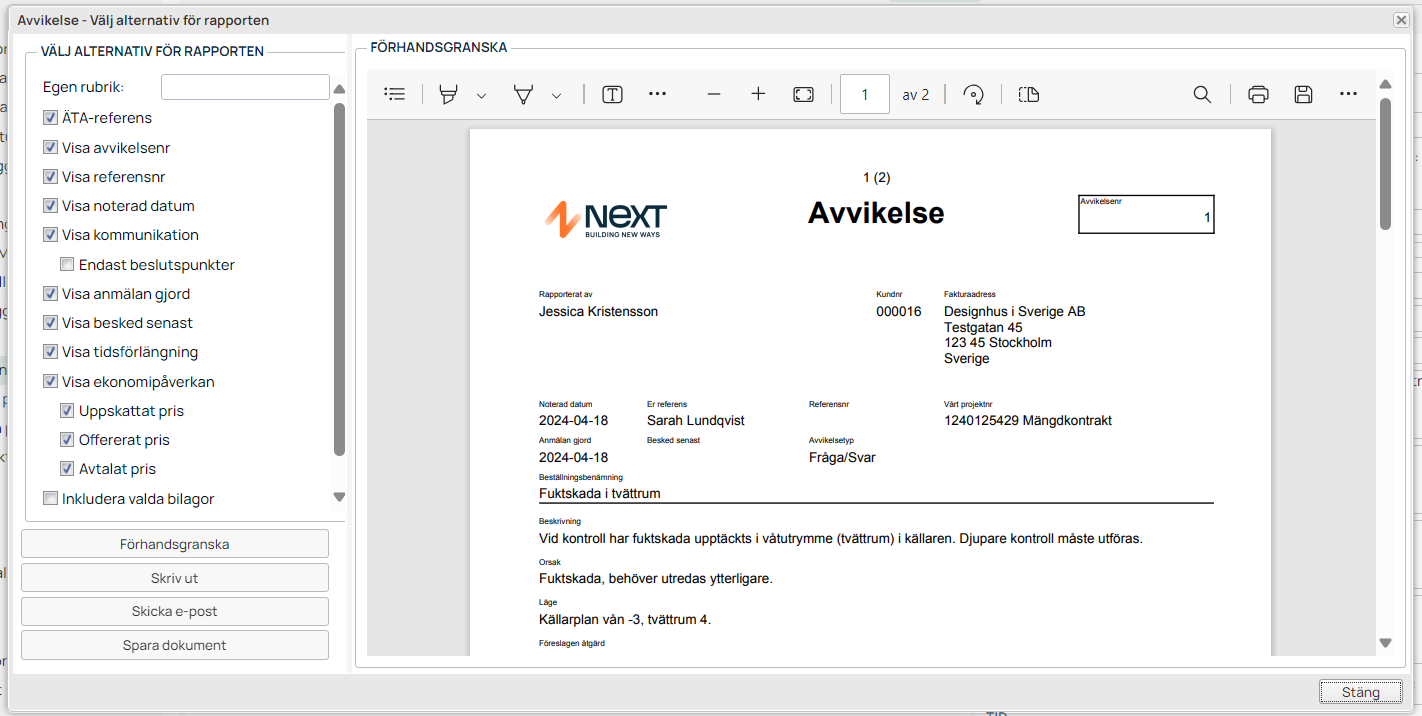This screenshot has width=1422, height=716.
Task: Click the preview pane scrollbar thumb
Action: tap(1385, 163)
